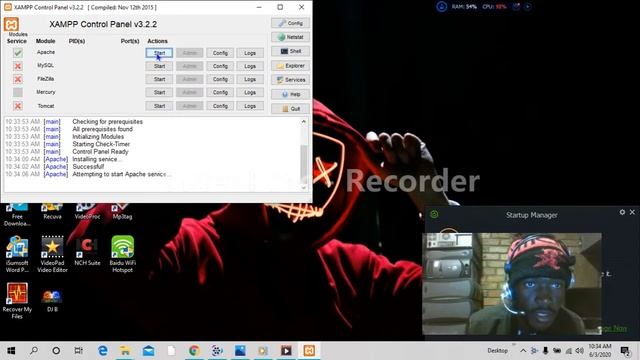The height and width of the screenshot is (360, 640).
Task: Open Free Downloa... desktop shortcut
Action: 17,215
